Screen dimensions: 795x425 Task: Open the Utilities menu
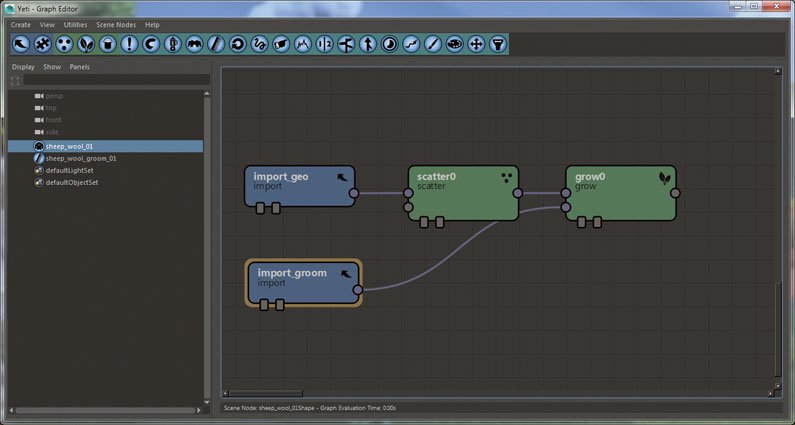coord(75,24)
